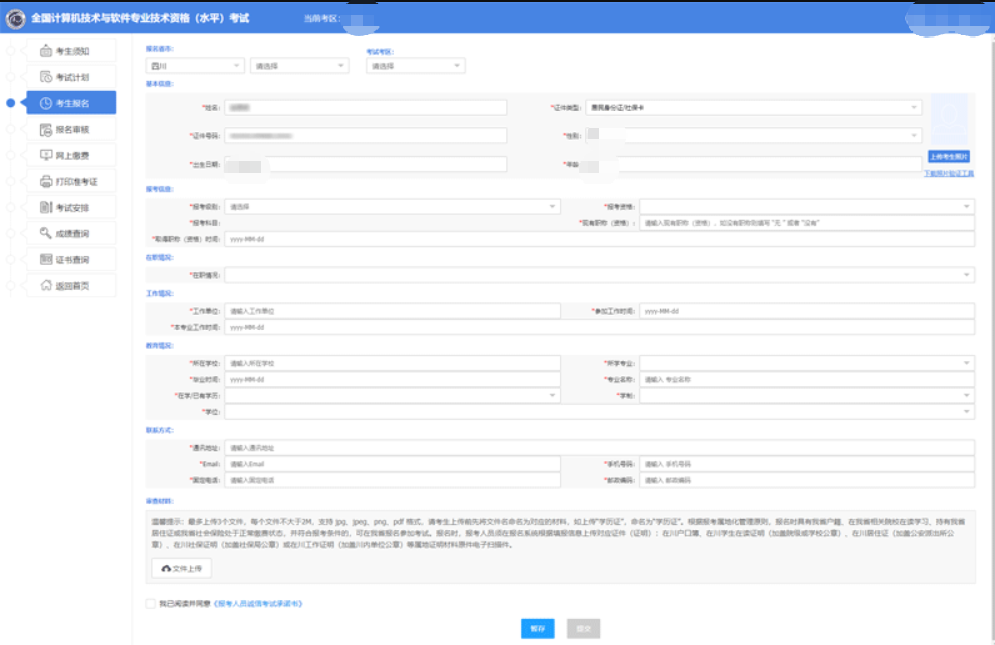Check the 我已阅读并同意 agreement checkbox
This screenshot has height=645, width=995.
(150, 604)
